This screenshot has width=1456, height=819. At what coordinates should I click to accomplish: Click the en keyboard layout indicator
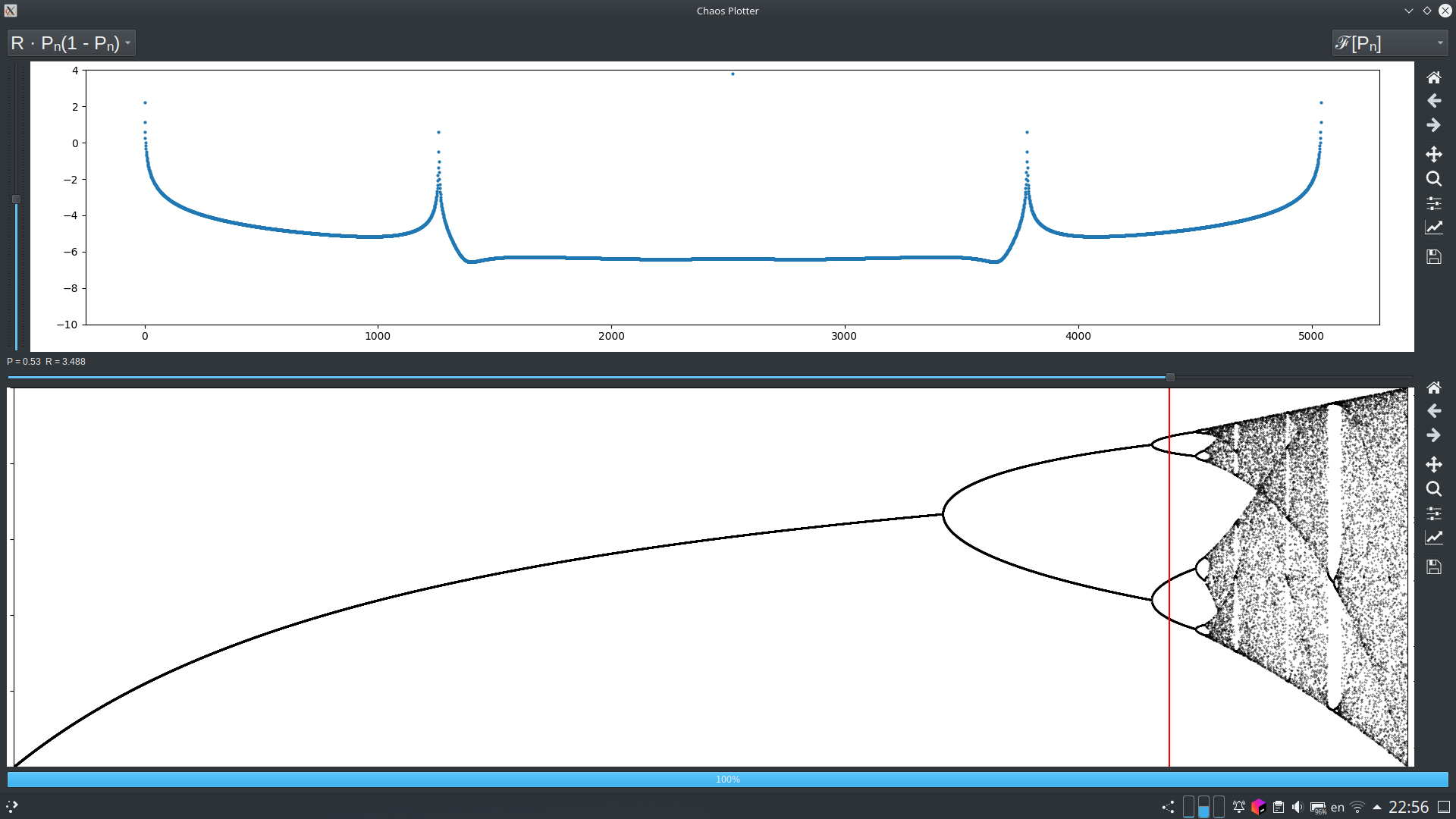click(1338, 807)
